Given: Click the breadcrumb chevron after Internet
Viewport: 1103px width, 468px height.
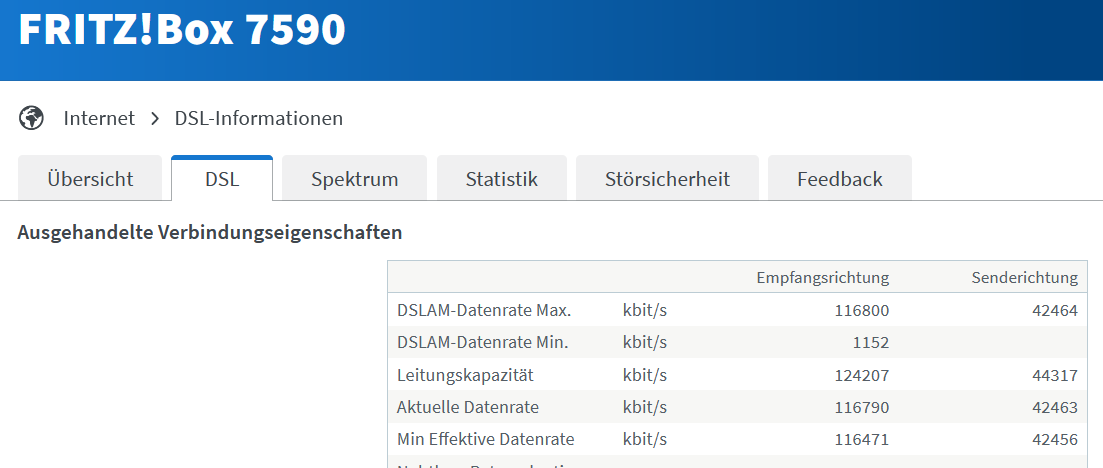Looking at the screenshot, I should click(x=155, y=118).
